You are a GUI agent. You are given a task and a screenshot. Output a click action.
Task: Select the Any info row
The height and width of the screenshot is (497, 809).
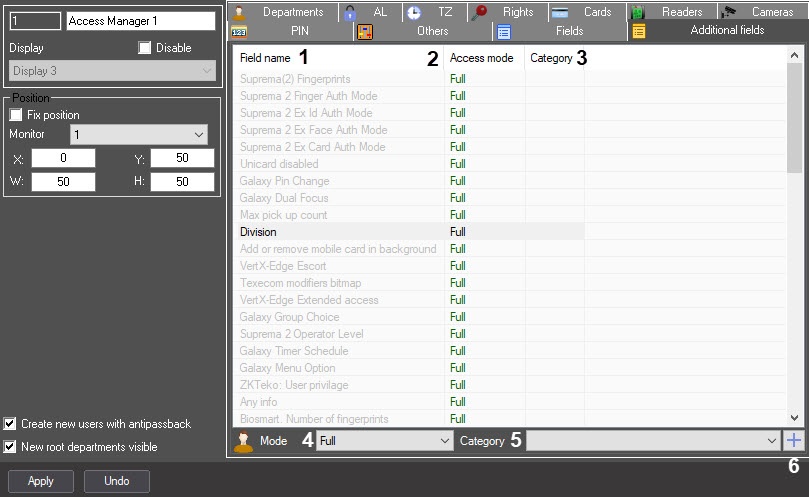pos(409,402)
